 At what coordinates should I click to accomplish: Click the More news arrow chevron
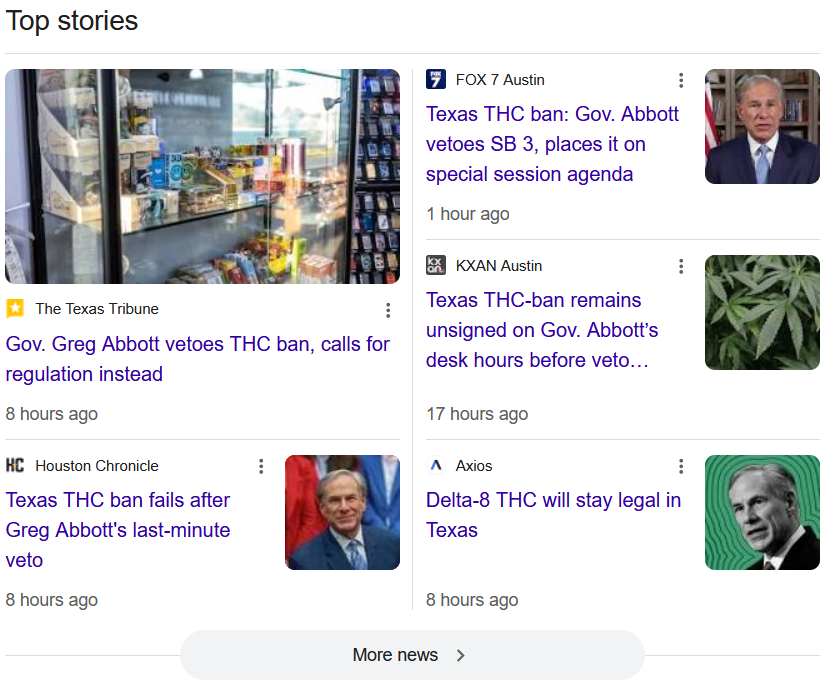click(461, 656)
